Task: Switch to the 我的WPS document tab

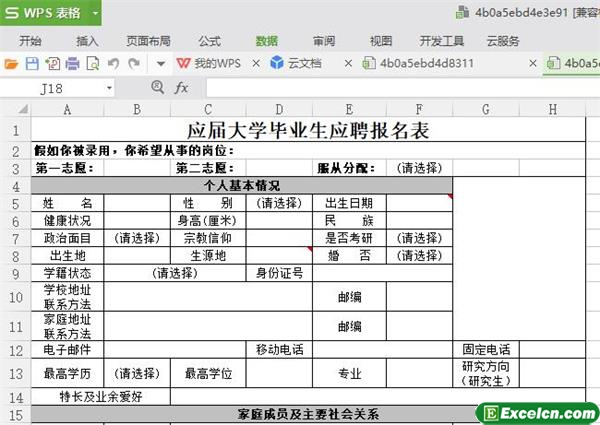Action: click(x=209, y=64)
